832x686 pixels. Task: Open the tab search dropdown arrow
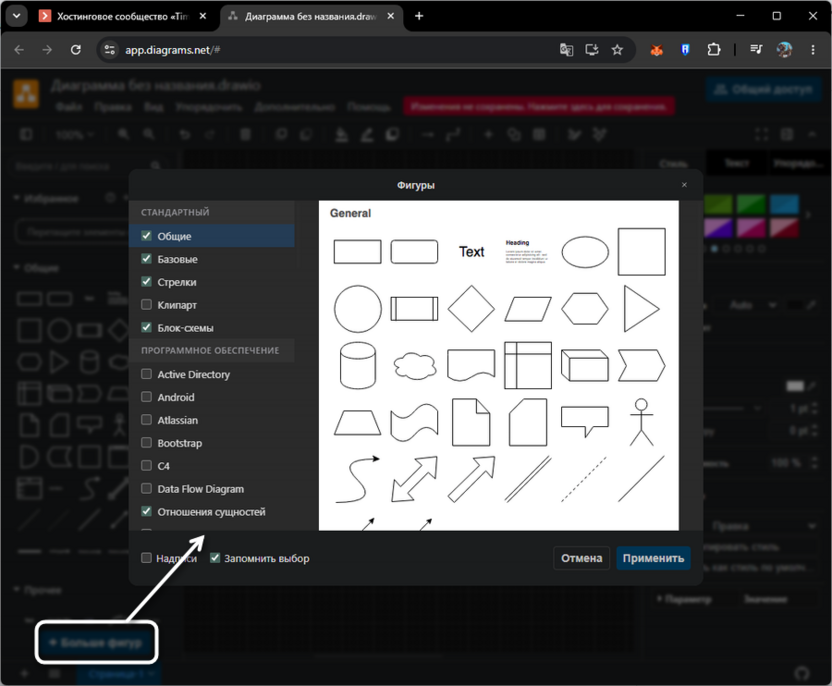coord(16,16)
